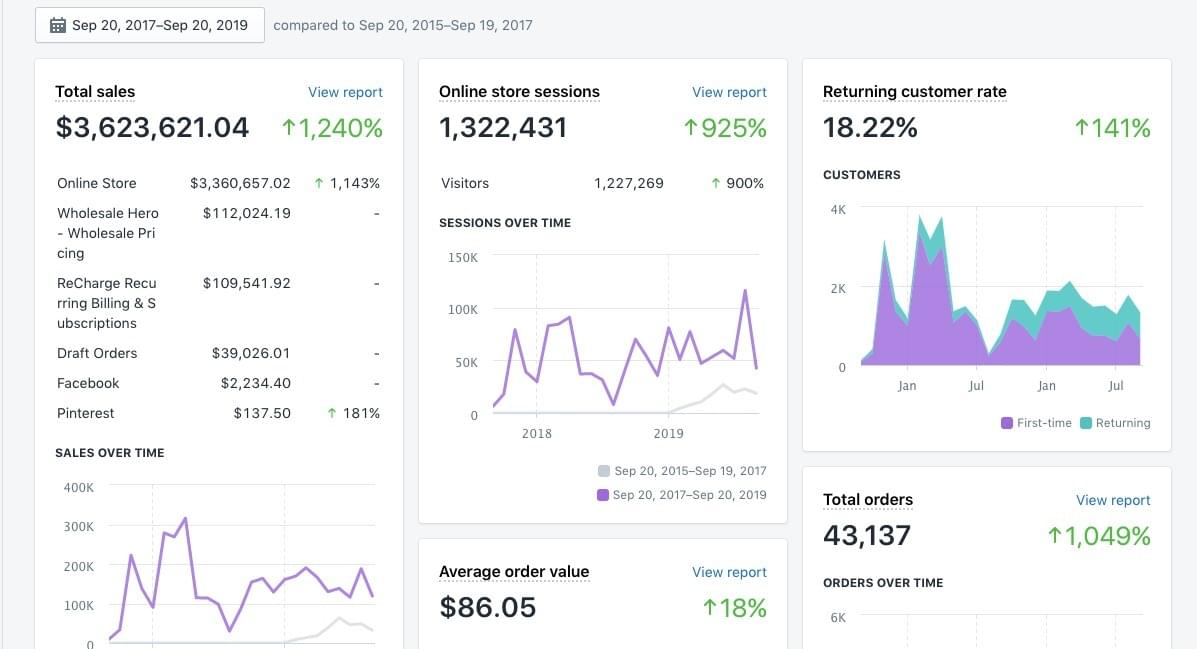Click the calendar icon in date picker

(x=58, y=26)
